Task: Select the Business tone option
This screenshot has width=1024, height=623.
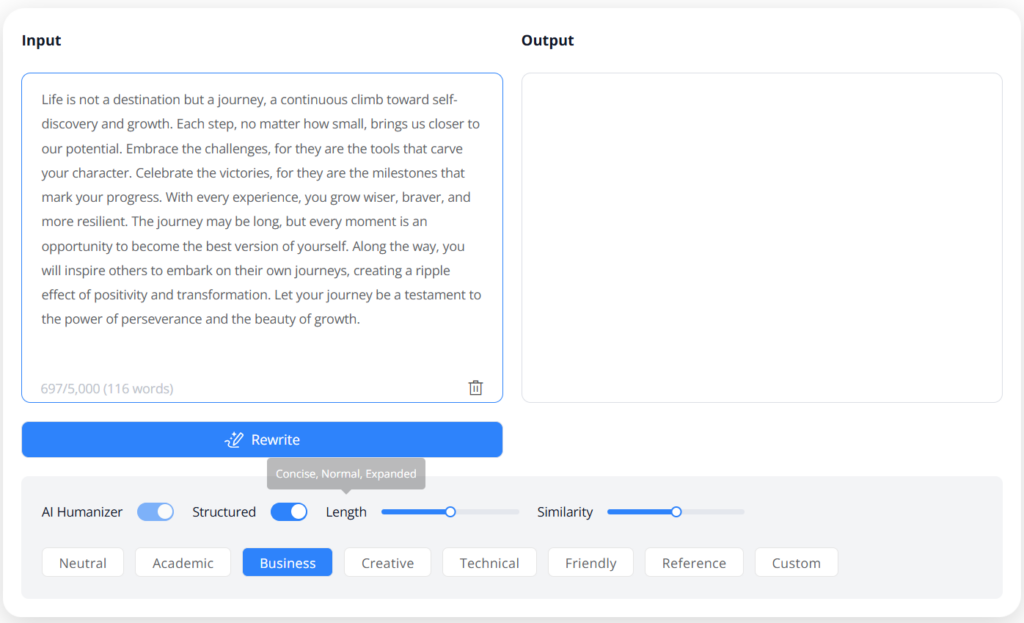Action: (287, 562)
